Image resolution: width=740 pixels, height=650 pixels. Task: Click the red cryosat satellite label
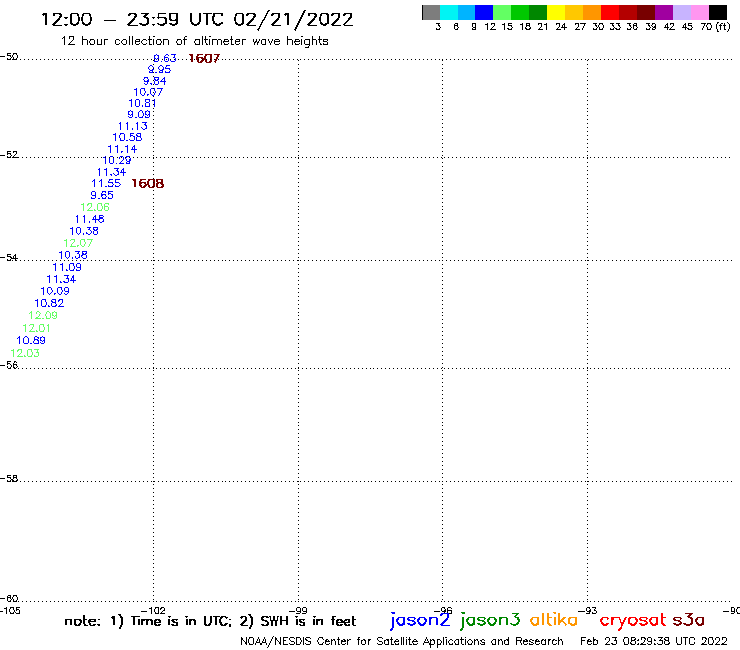(x=633, y=620)
